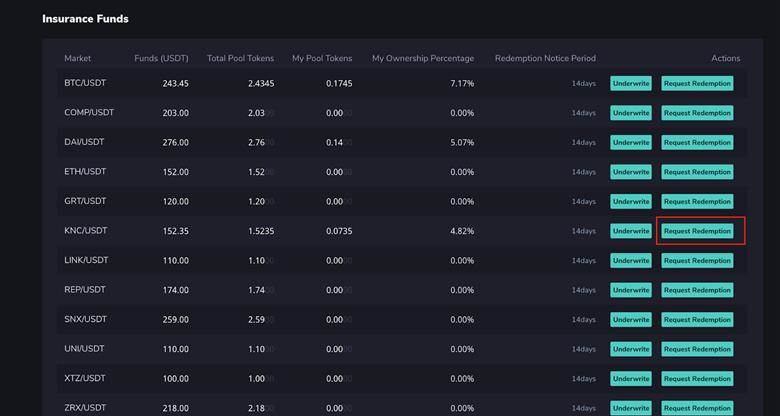The height and width of the screenshot is (416, 780).
Task: Request redemption for ETH/USDT
Action: click(x=697, y=172)
